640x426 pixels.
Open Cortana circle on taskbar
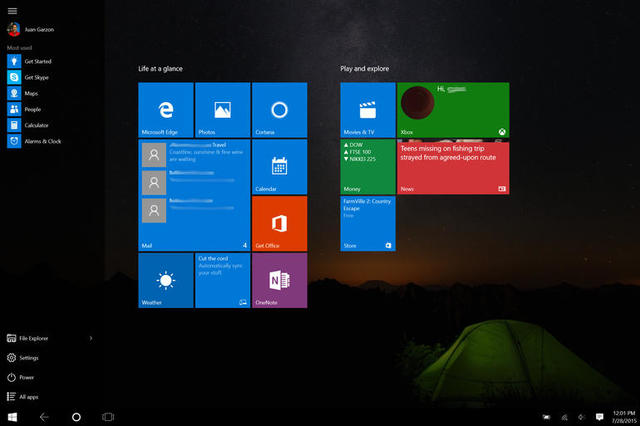(76, 417)
